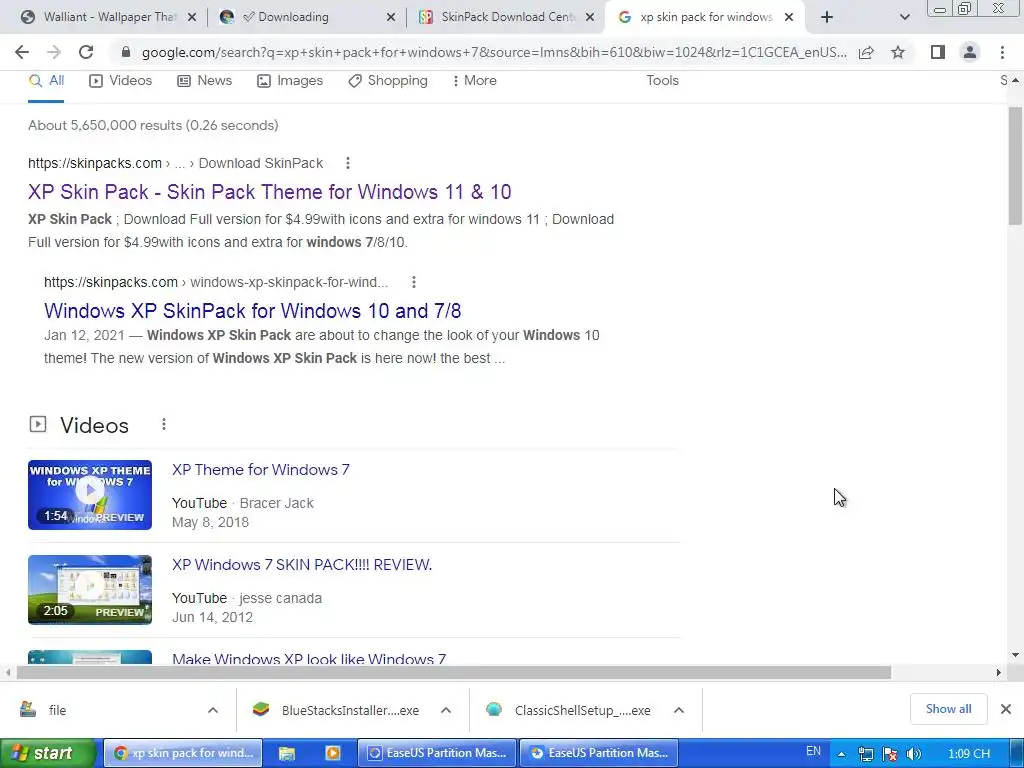The image size is (1024, 768).
Task: Click the EN language indicator
Action: [x=813, y=751]
